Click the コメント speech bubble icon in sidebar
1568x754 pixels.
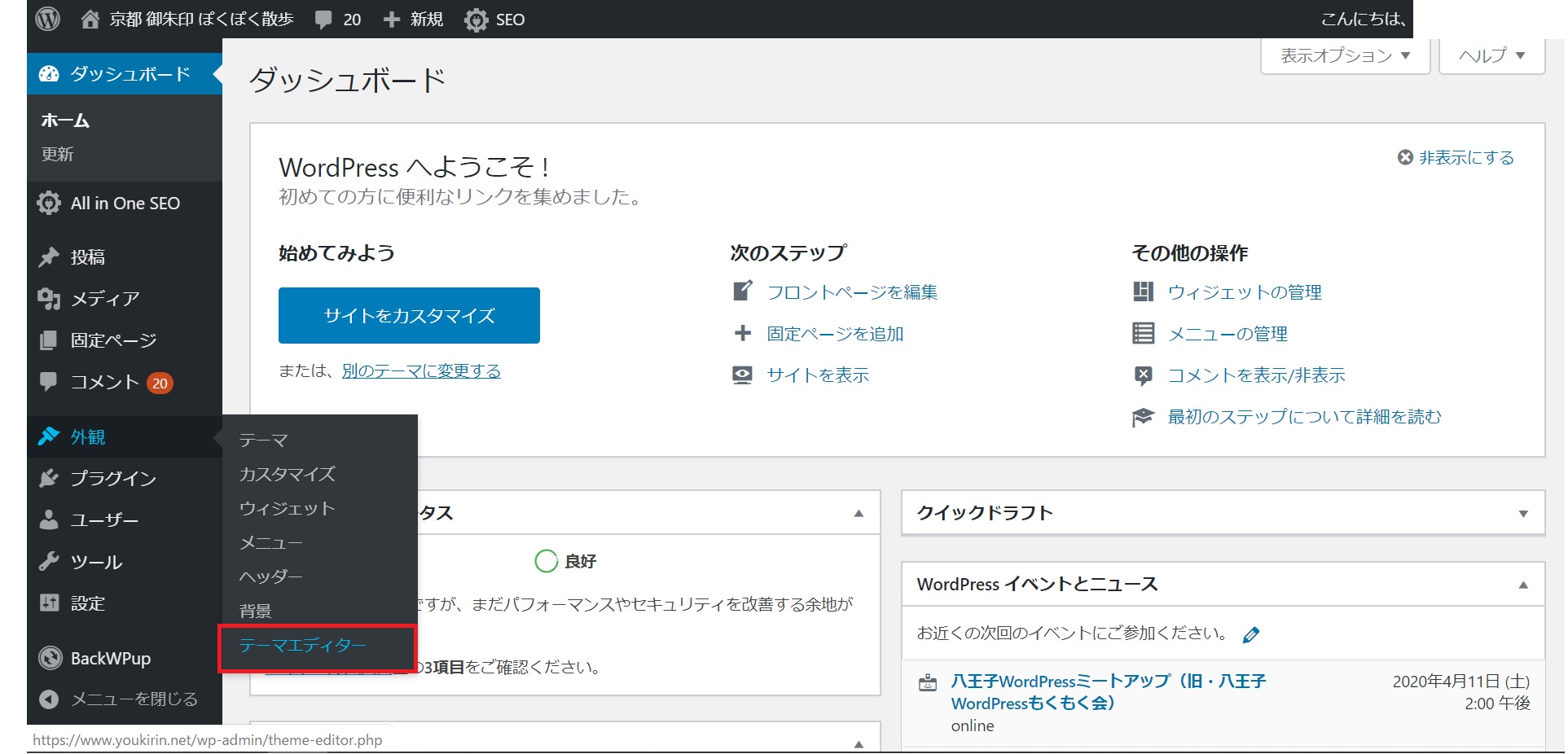tap(49, 381)
